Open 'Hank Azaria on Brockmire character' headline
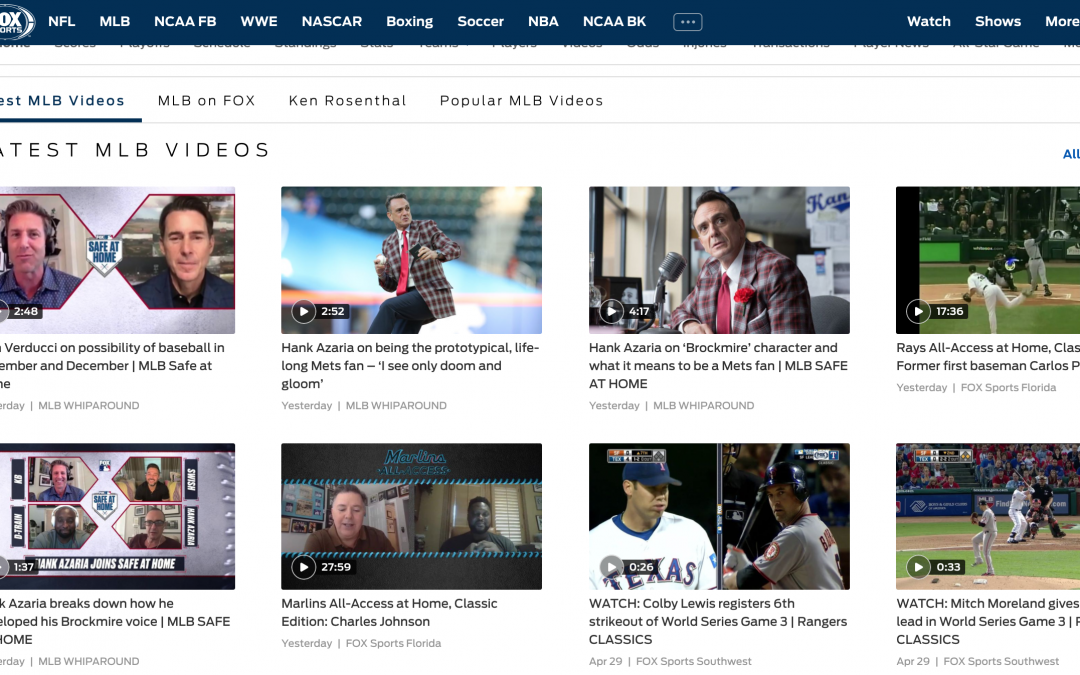Image resolution: width=1080 pixels, height=675 pixels. 718,366
